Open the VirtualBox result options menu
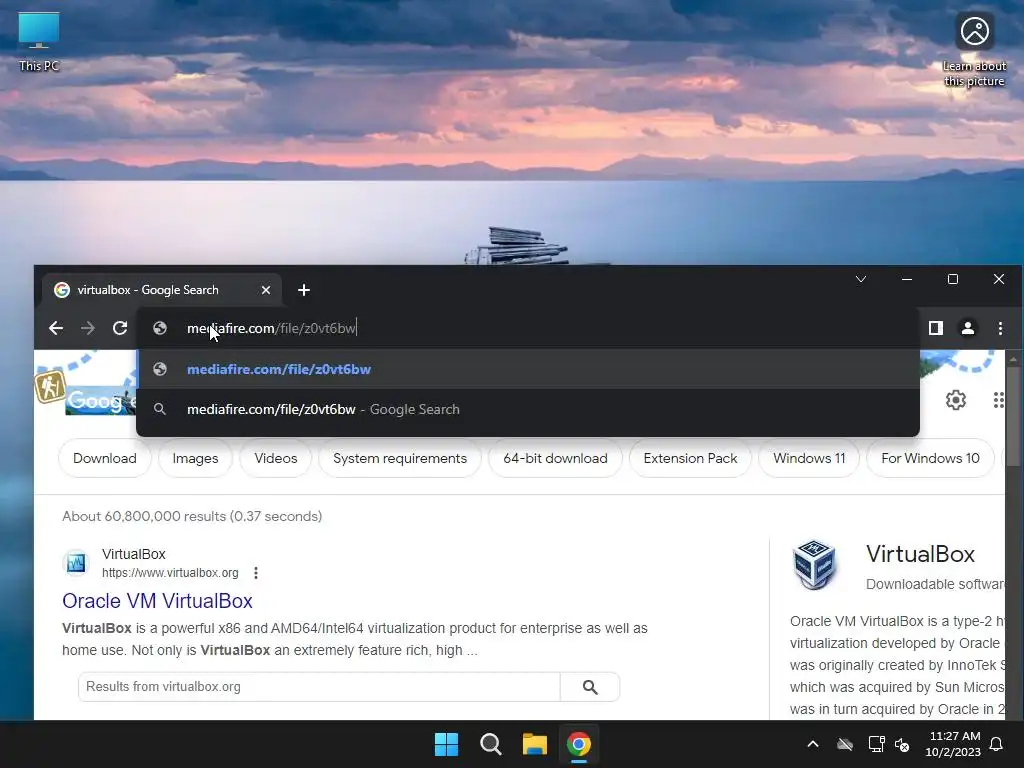 256,573
